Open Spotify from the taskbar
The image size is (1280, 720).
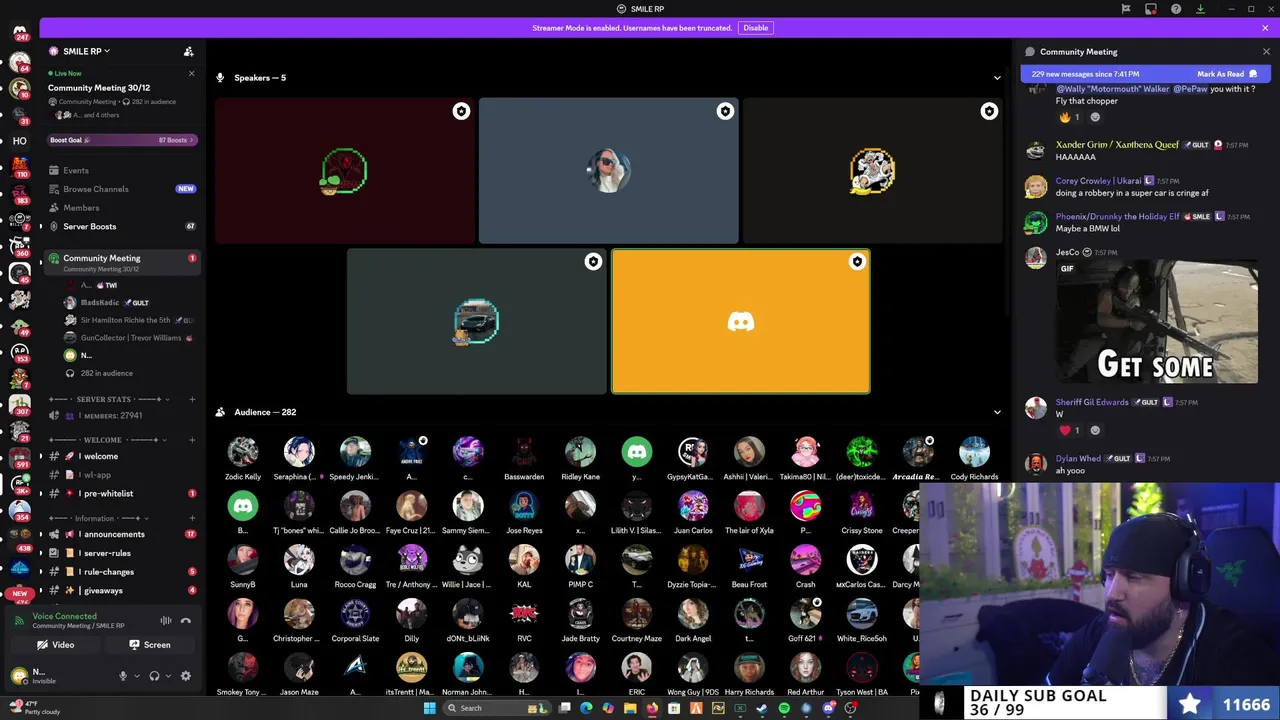coord(784,708)
